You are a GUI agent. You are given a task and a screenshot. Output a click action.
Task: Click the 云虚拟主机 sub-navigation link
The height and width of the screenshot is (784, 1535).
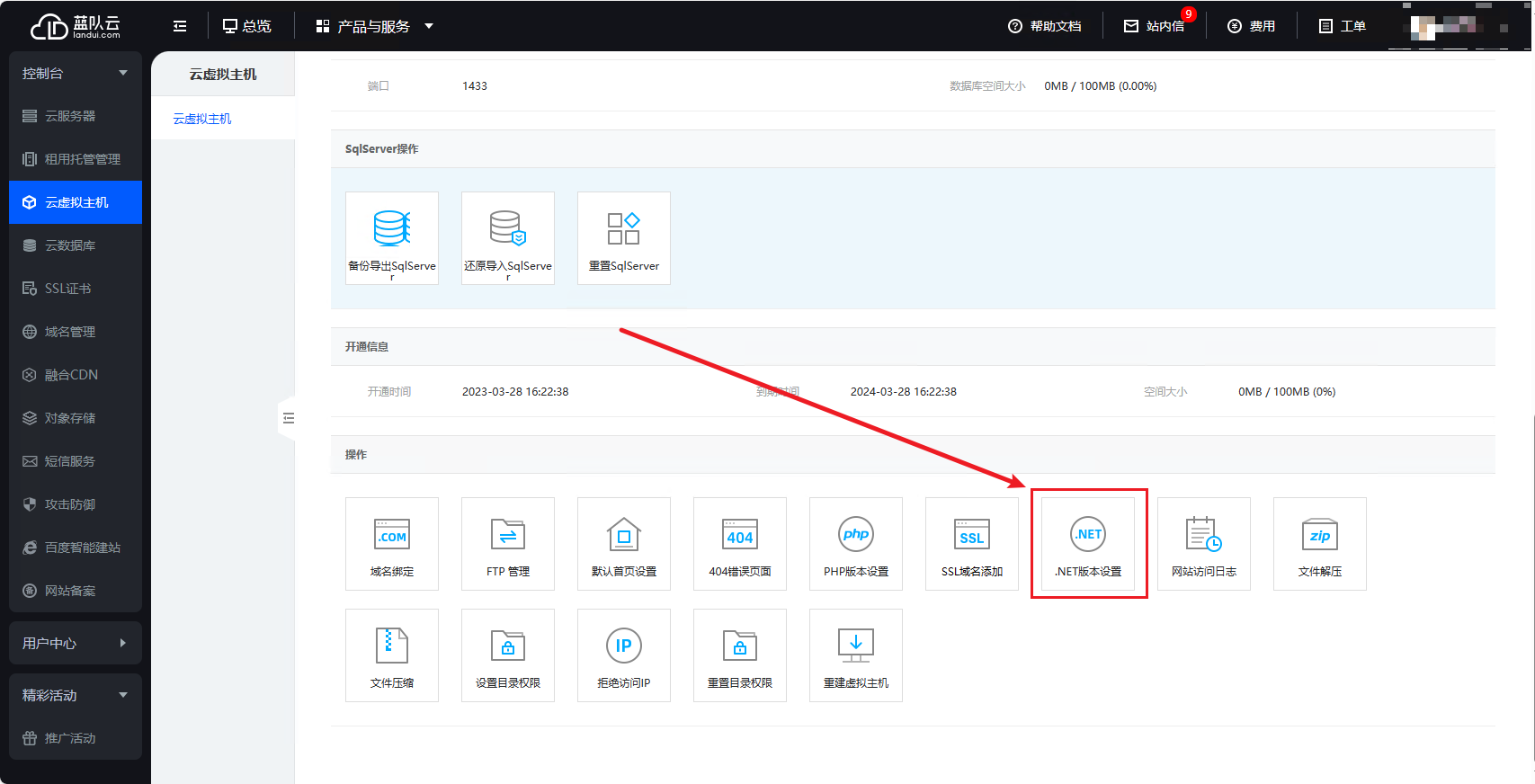pos(202,119)
